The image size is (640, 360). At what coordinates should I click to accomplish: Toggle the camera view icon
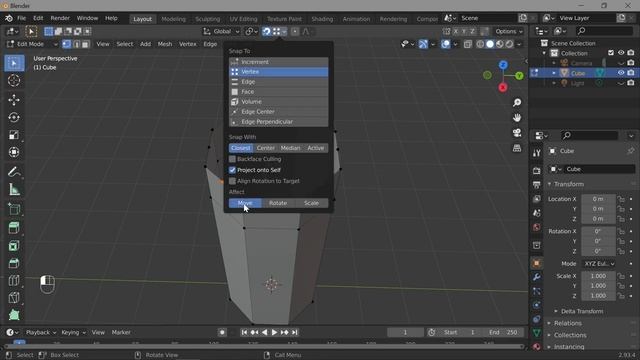click(x=517, y=133)
